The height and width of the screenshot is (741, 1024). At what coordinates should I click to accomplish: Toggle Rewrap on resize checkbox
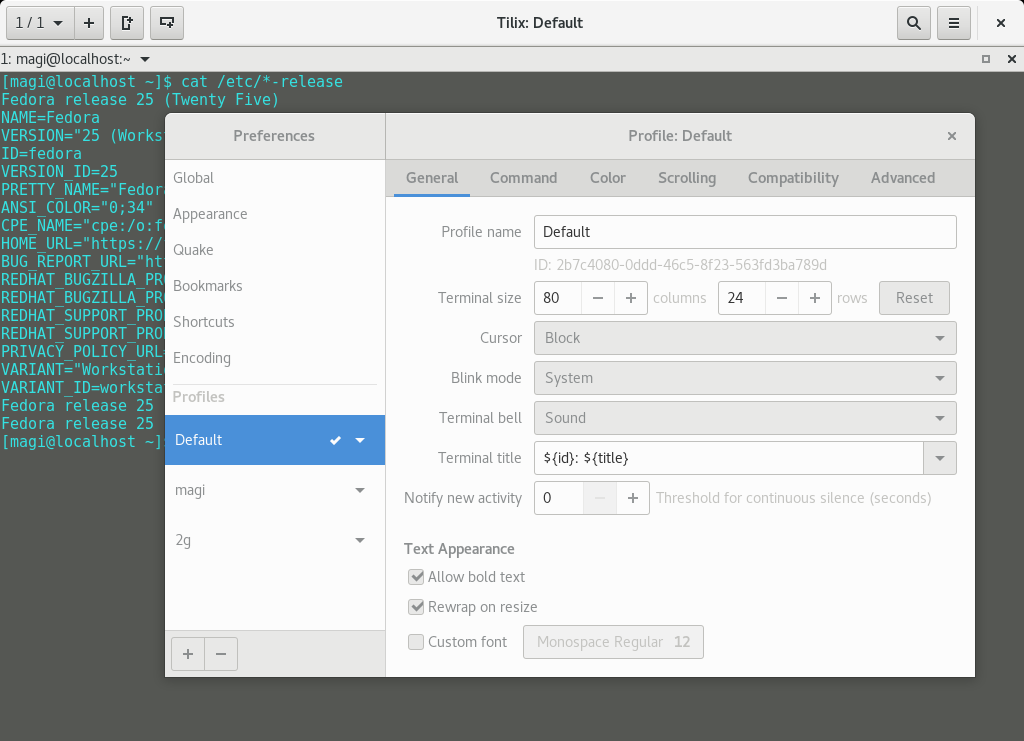point(416,607)
